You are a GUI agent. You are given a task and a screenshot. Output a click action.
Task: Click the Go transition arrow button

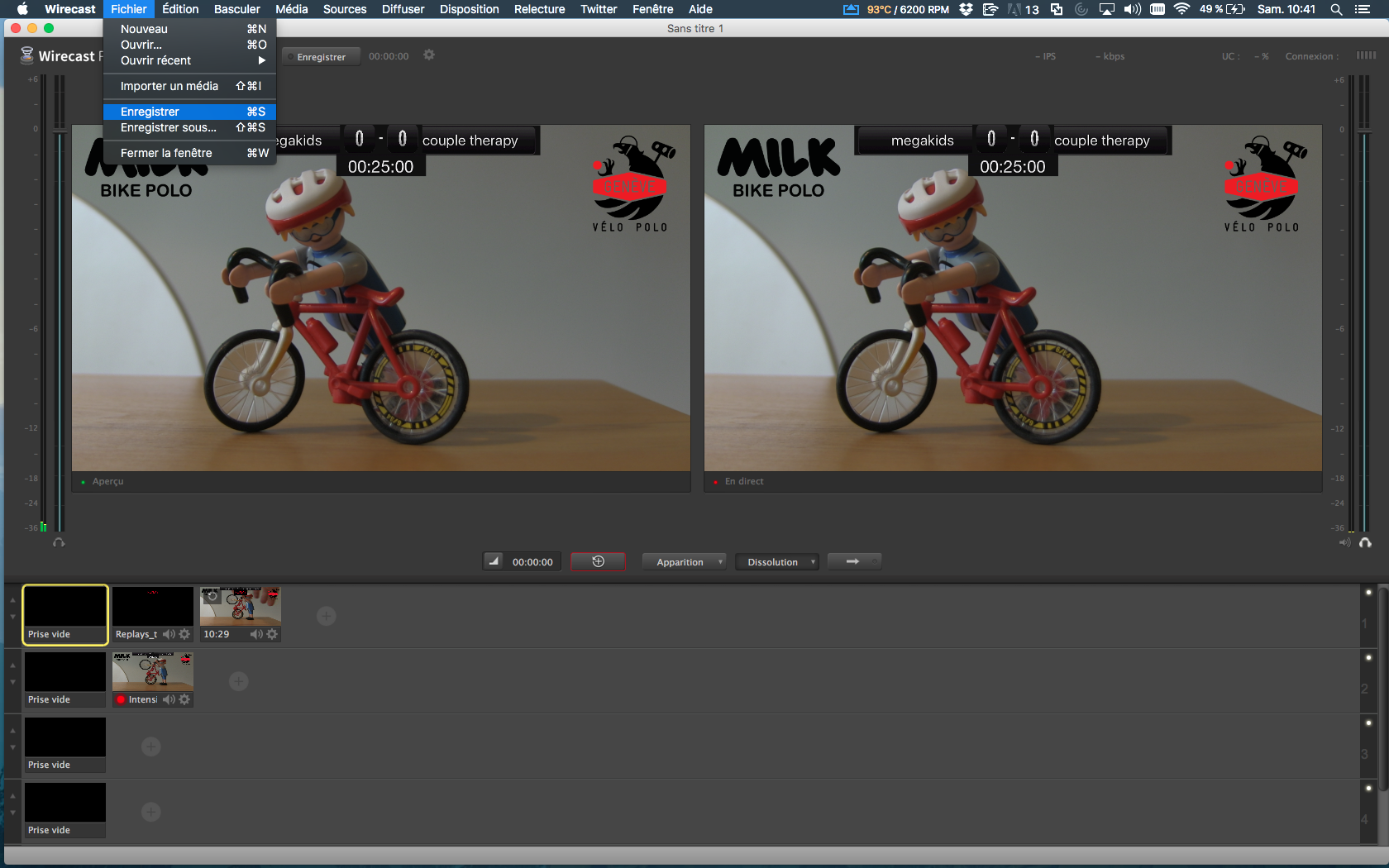[853, 562]
